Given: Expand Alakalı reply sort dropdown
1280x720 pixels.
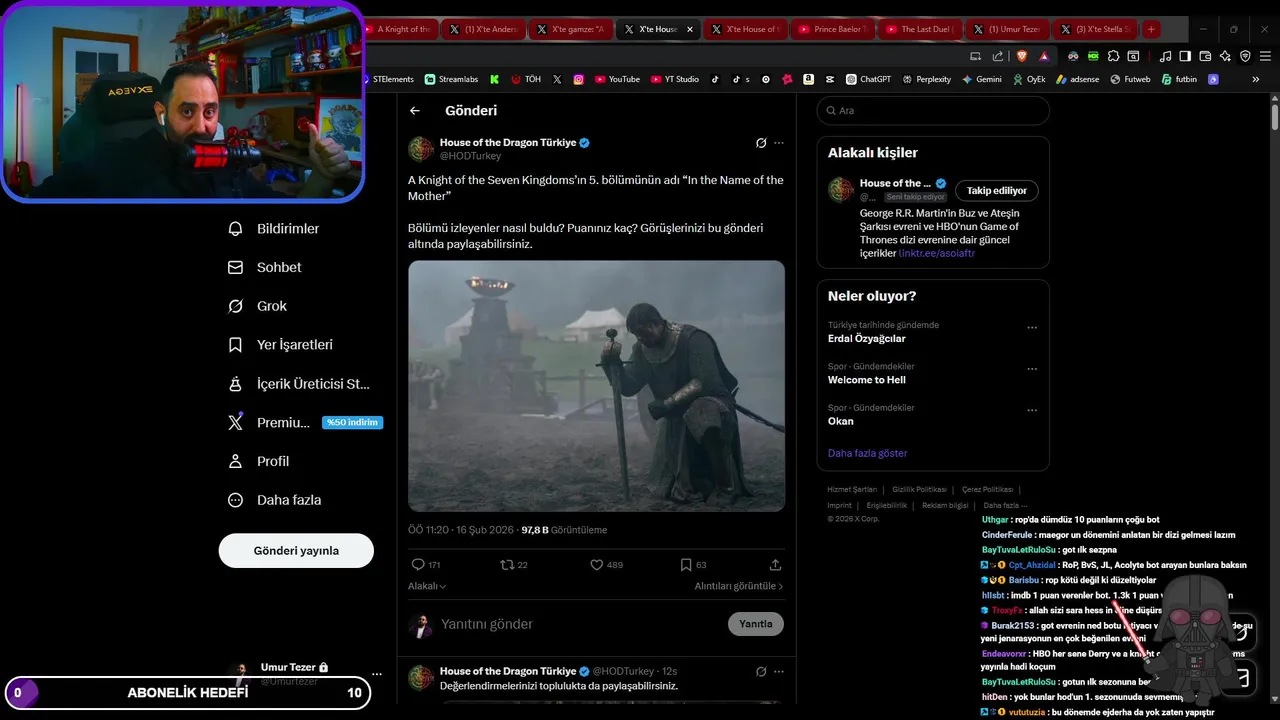Looking at the screenshot, I should 427,586.
